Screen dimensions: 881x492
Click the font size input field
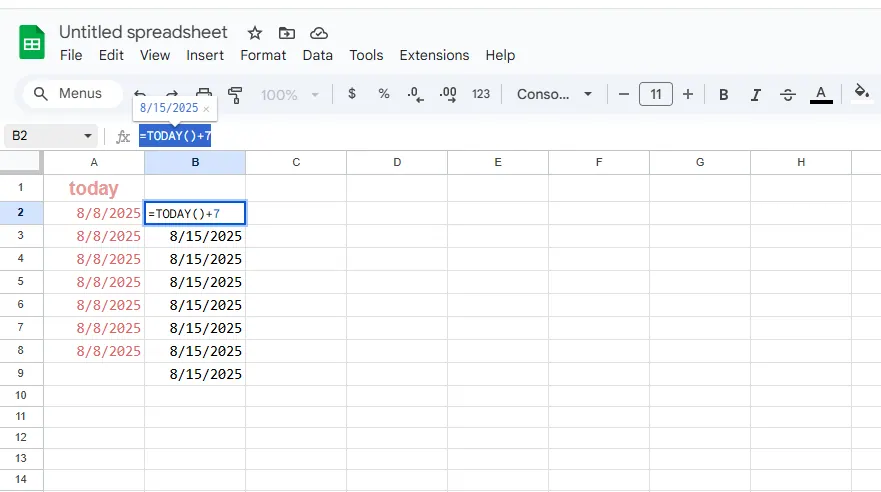[655, 94]
